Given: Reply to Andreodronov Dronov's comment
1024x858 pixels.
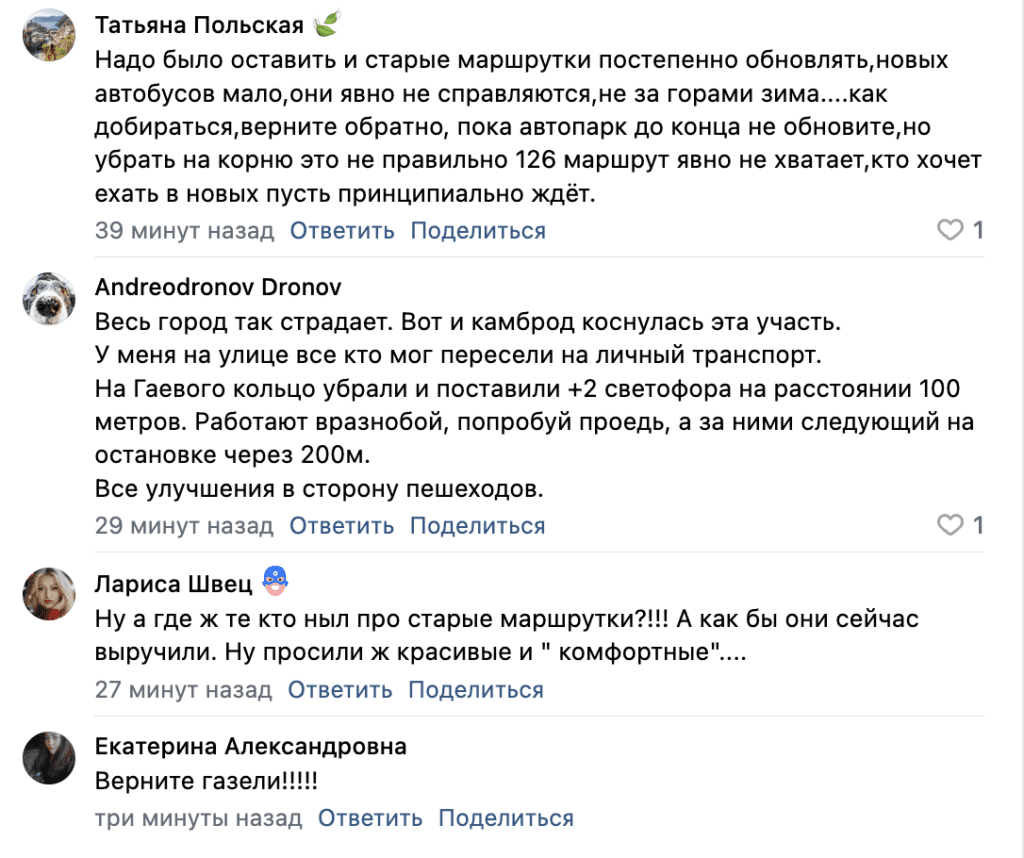Looking at the screenshot, I should pyautogui.click(x=342, y=525).
